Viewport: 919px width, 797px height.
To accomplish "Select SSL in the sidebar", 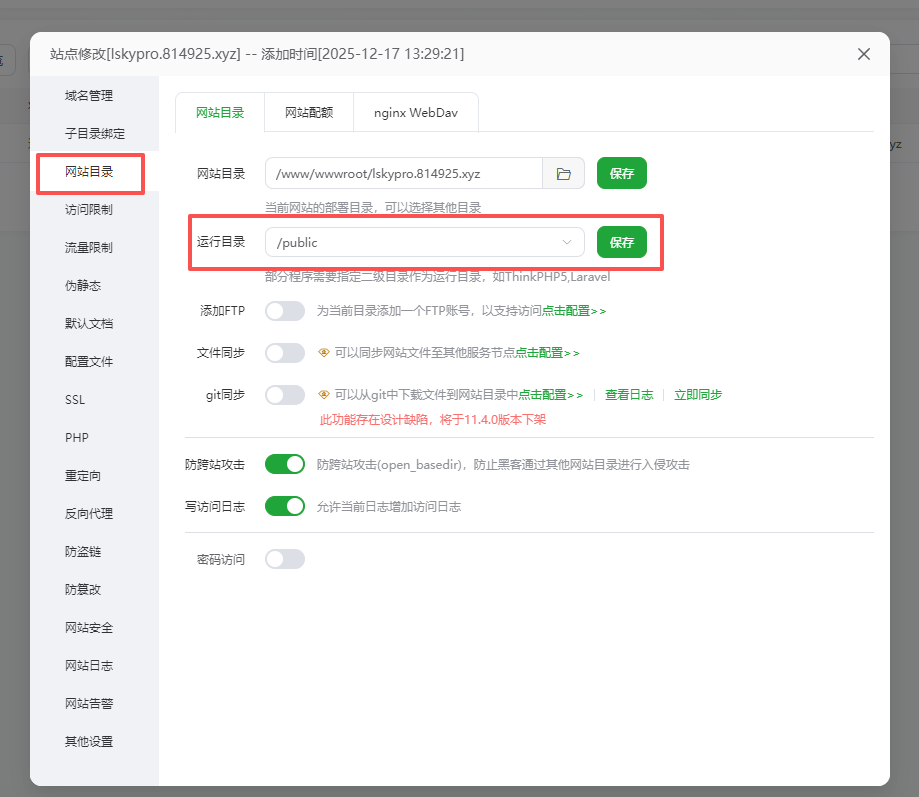I will pyautogui.click(x=75, y=399).
